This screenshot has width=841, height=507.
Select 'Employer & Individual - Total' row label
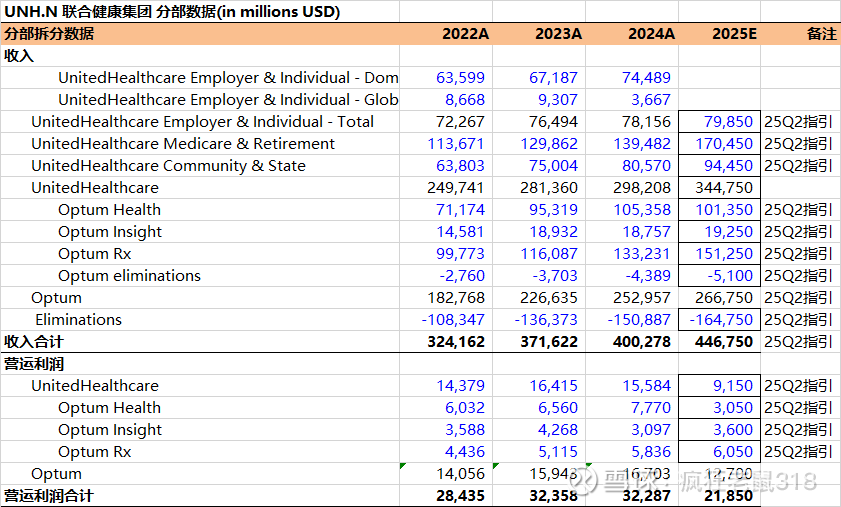tap(202, 122)
